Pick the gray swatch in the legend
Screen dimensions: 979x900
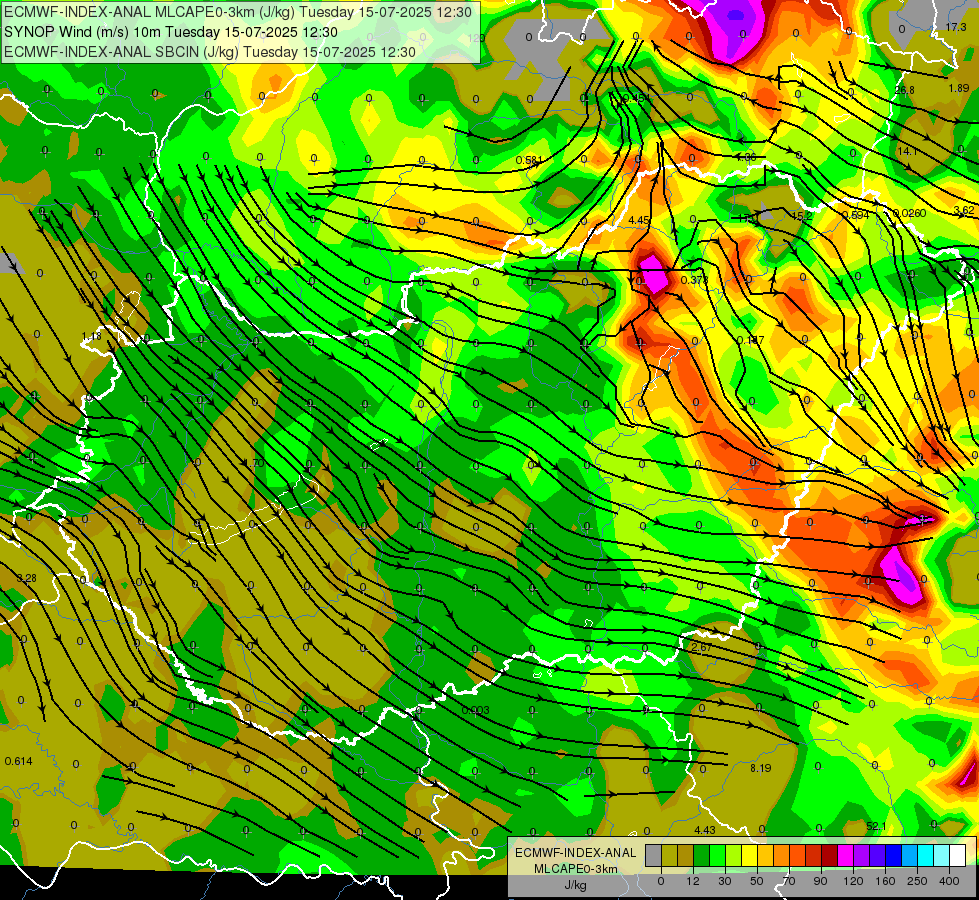click(654, 856)
